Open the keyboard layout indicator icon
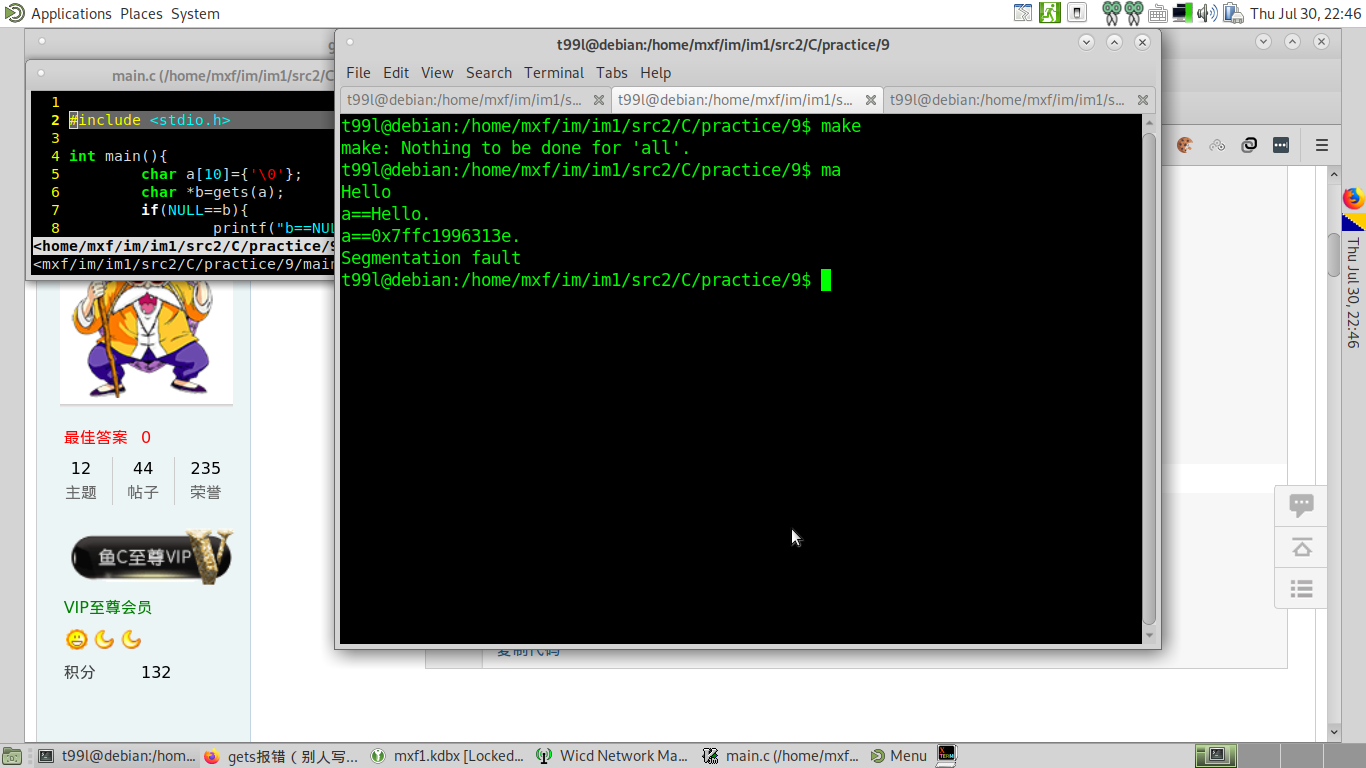Image resolution: width=1366 pixels, height=768 pixels. (x=1158, y=14)
